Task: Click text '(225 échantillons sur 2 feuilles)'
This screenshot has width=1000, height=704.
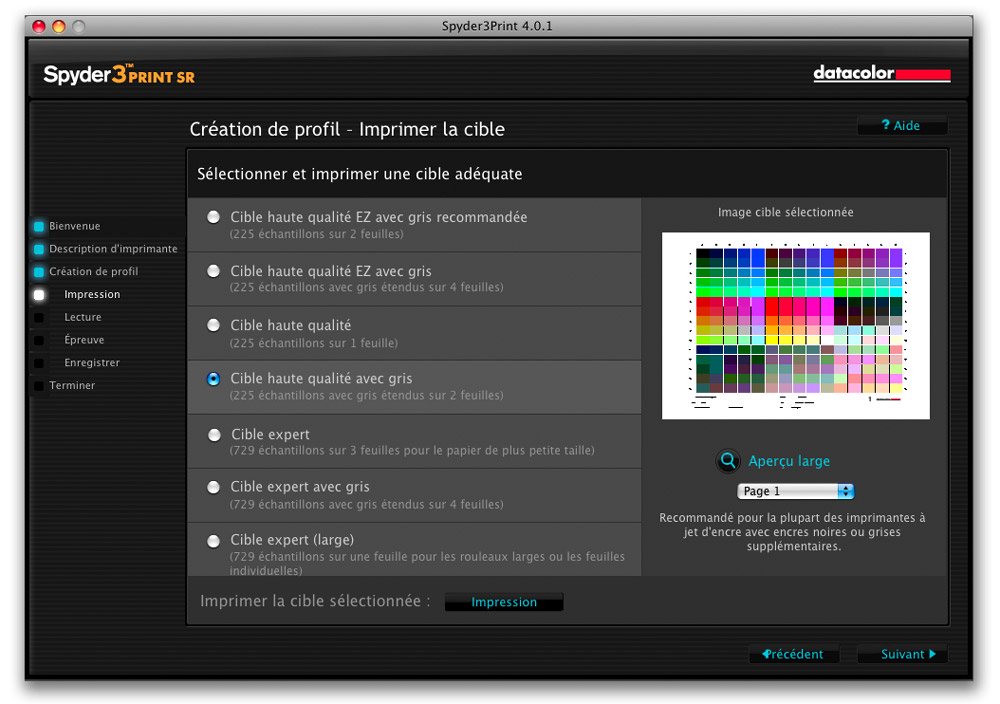Action: 316,234
